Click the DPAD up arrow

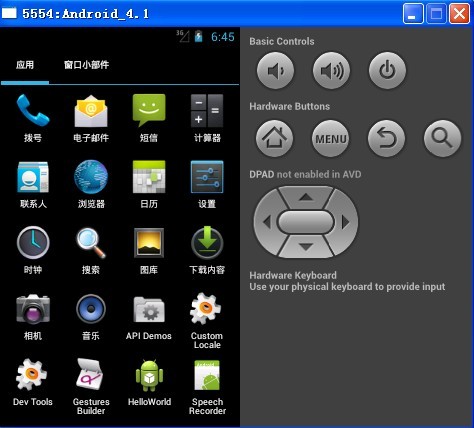tap(306, 197)
